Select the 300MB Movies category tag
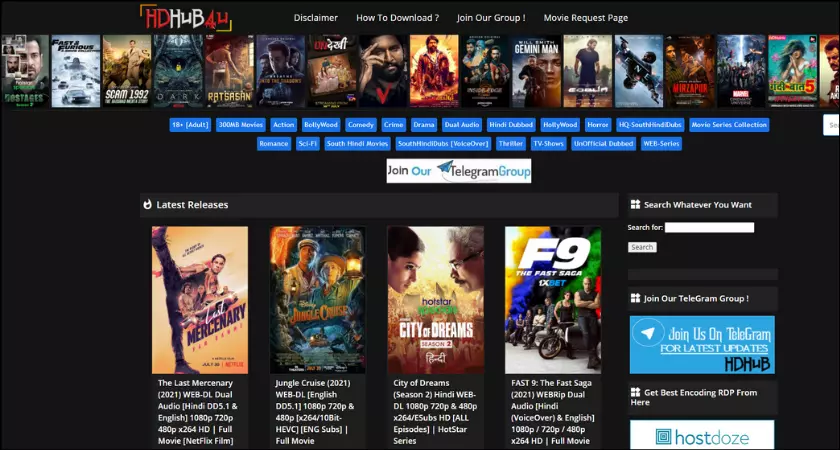This screenshot has width=840, height=450. tap(241, 125)
